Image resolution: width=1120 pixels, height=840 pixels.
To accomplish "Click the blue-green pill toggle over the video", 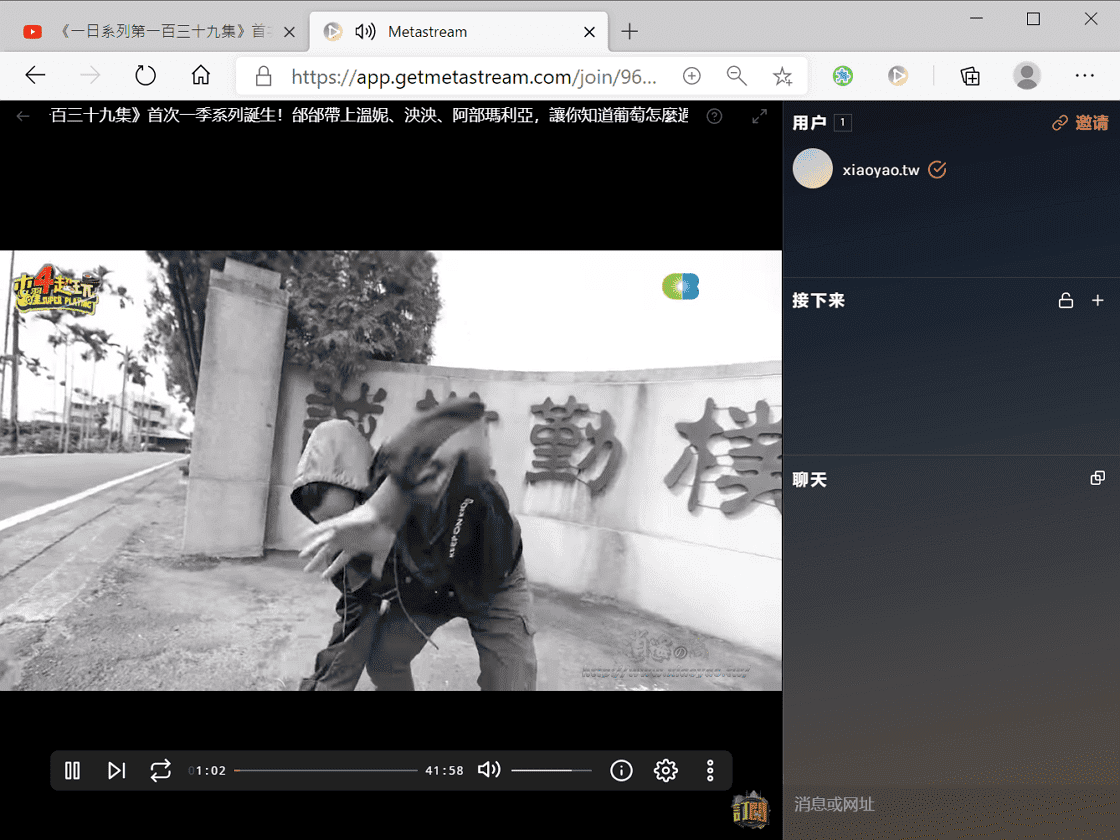I will pos(681,286).
